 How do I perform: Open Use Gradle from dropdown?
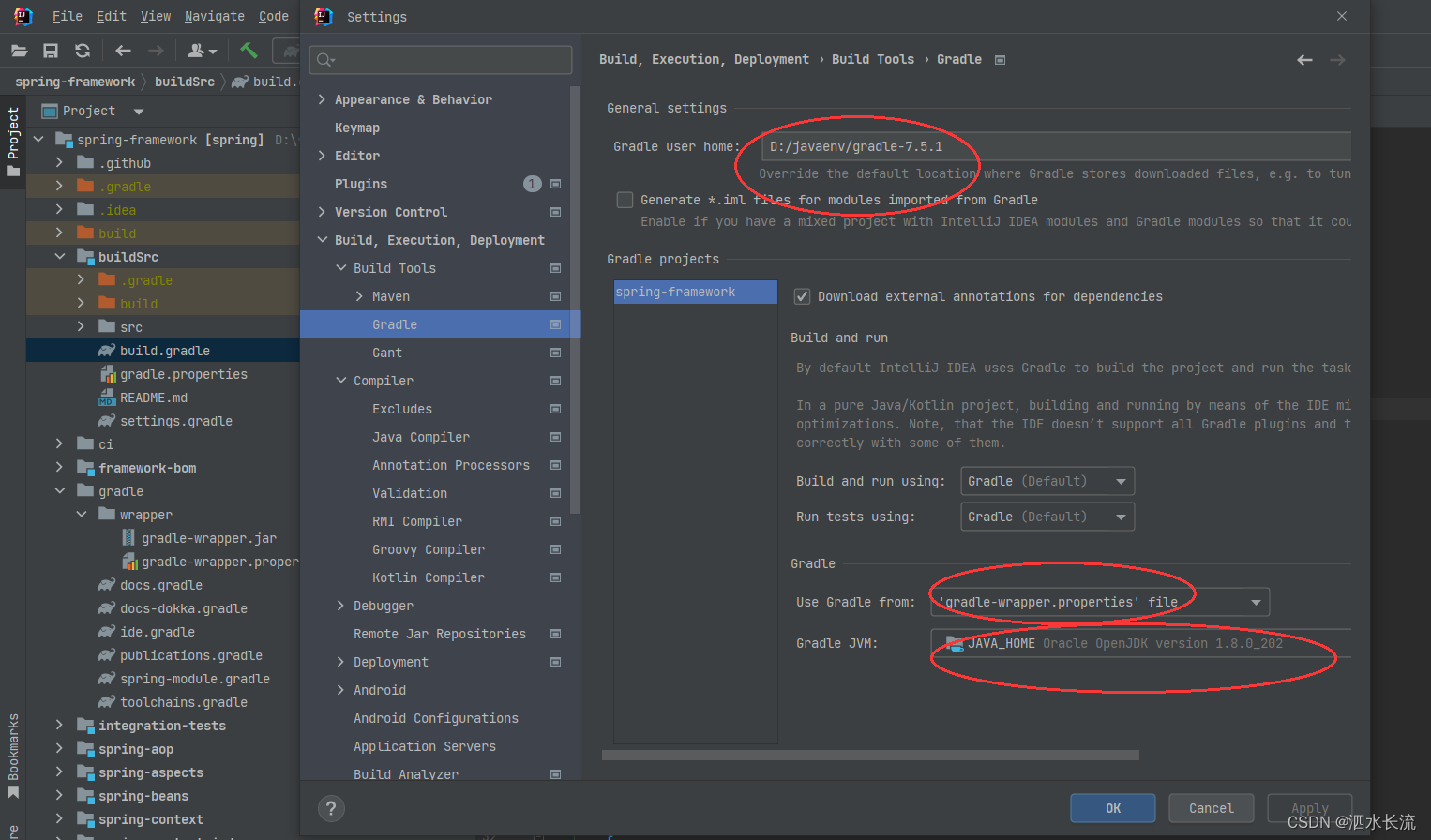(1100, 602)
